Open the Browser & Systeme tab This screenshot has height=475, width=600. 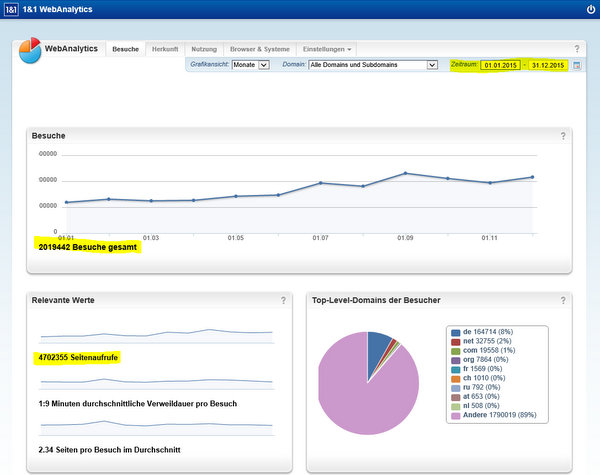click(258, 49)
